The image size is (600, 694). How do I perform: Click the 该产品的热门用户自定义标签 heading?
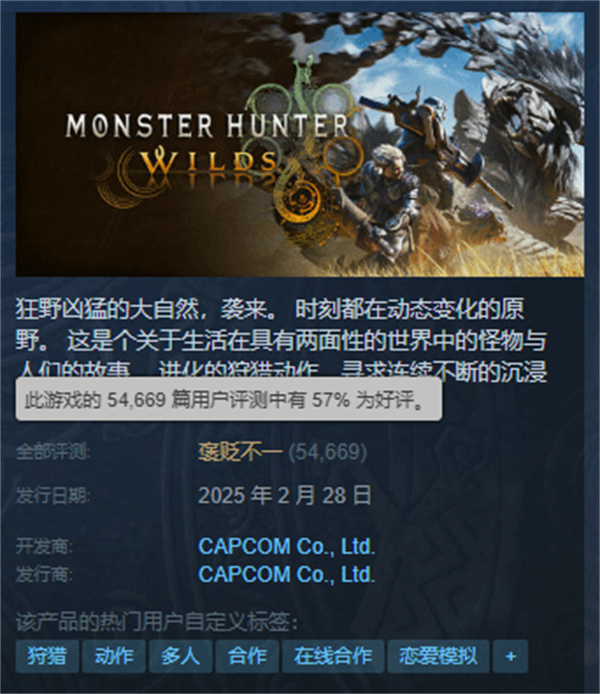click(x=157, y=621)
